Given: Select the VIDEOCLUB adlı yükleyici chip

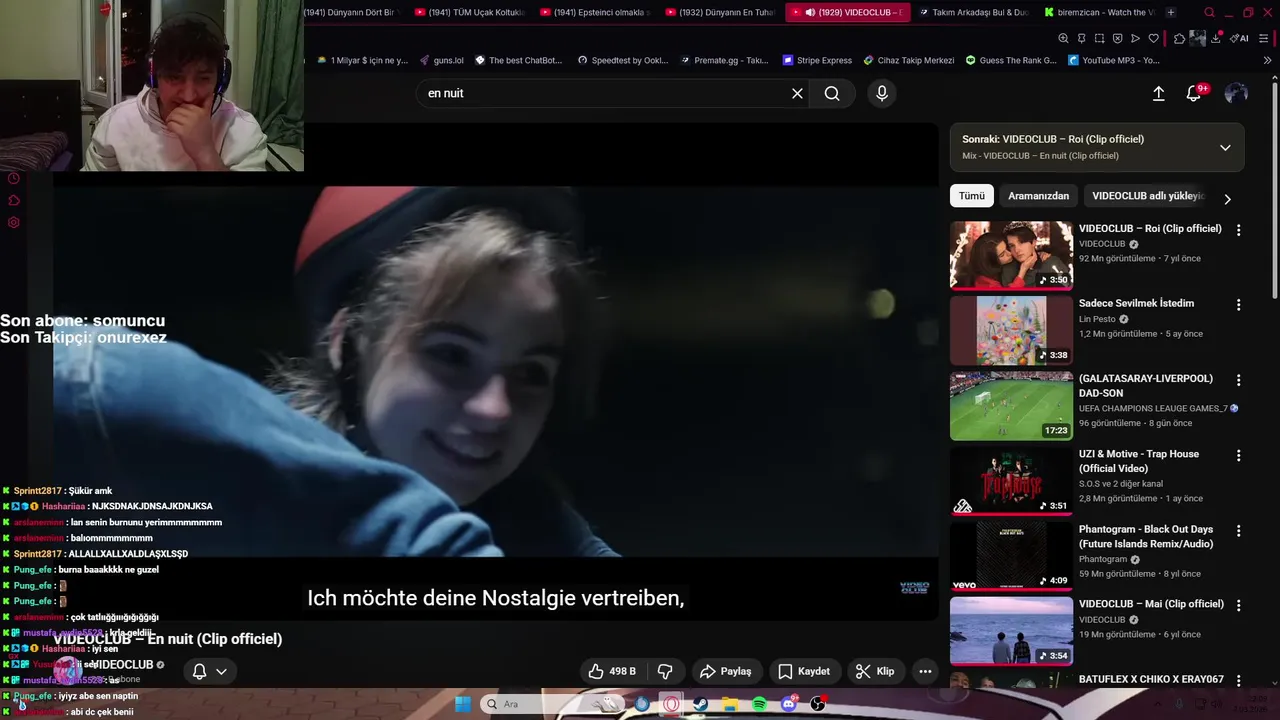Looking at the screenshot, I should 1148,196.
